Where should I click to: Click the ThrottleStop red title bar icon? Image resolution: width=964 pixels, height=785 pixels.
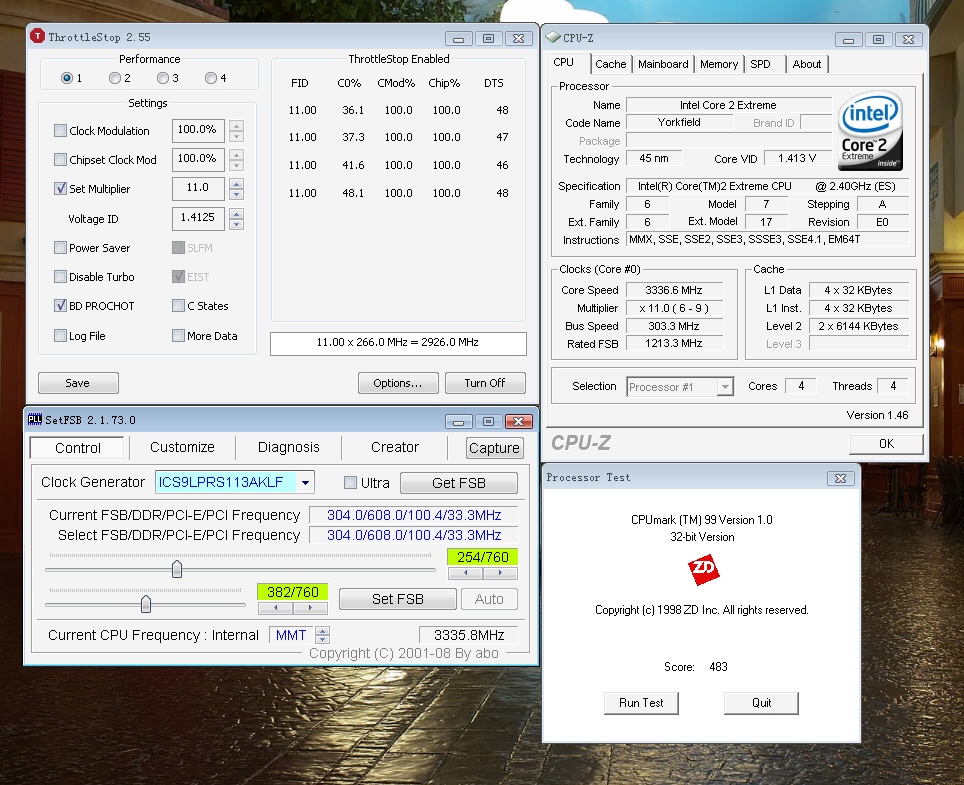(x=38, y=36)
